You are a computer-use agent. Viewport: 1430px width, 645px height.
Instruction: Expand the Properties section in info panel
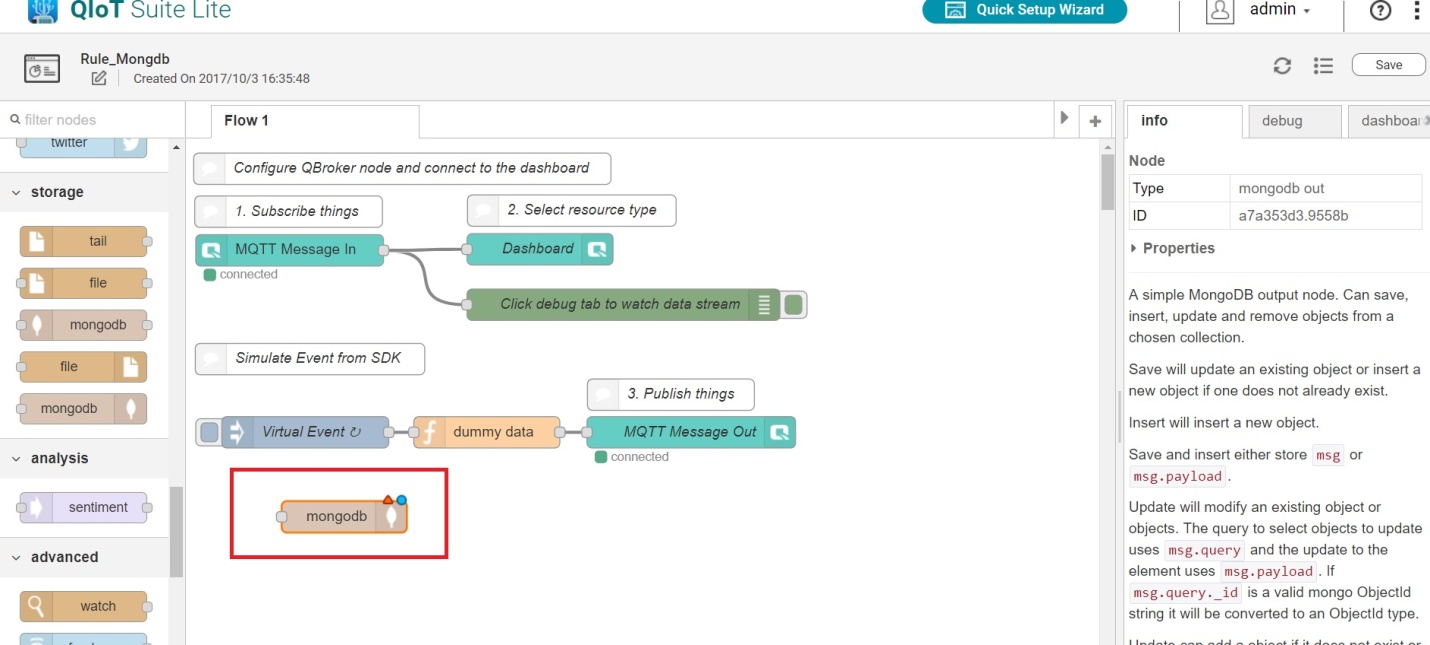(1173, 248)
